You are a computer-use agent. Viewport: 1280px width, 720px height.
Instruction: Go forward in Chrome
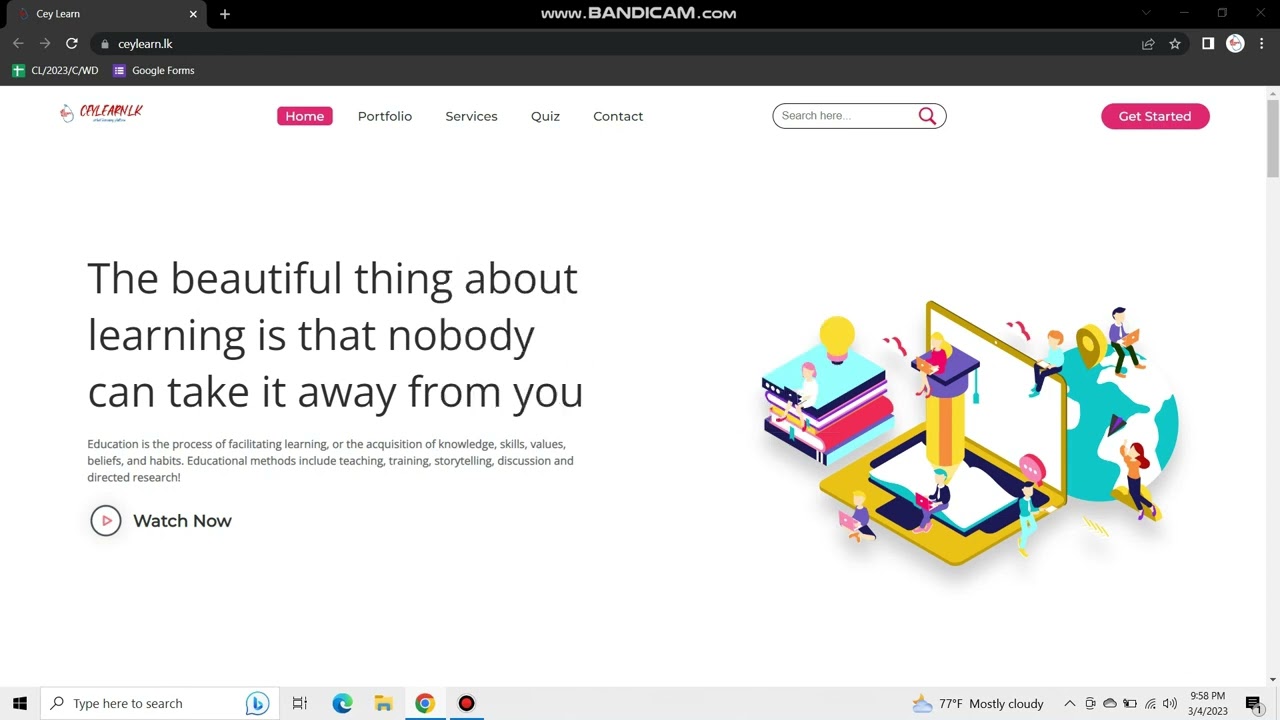[45, 44]
